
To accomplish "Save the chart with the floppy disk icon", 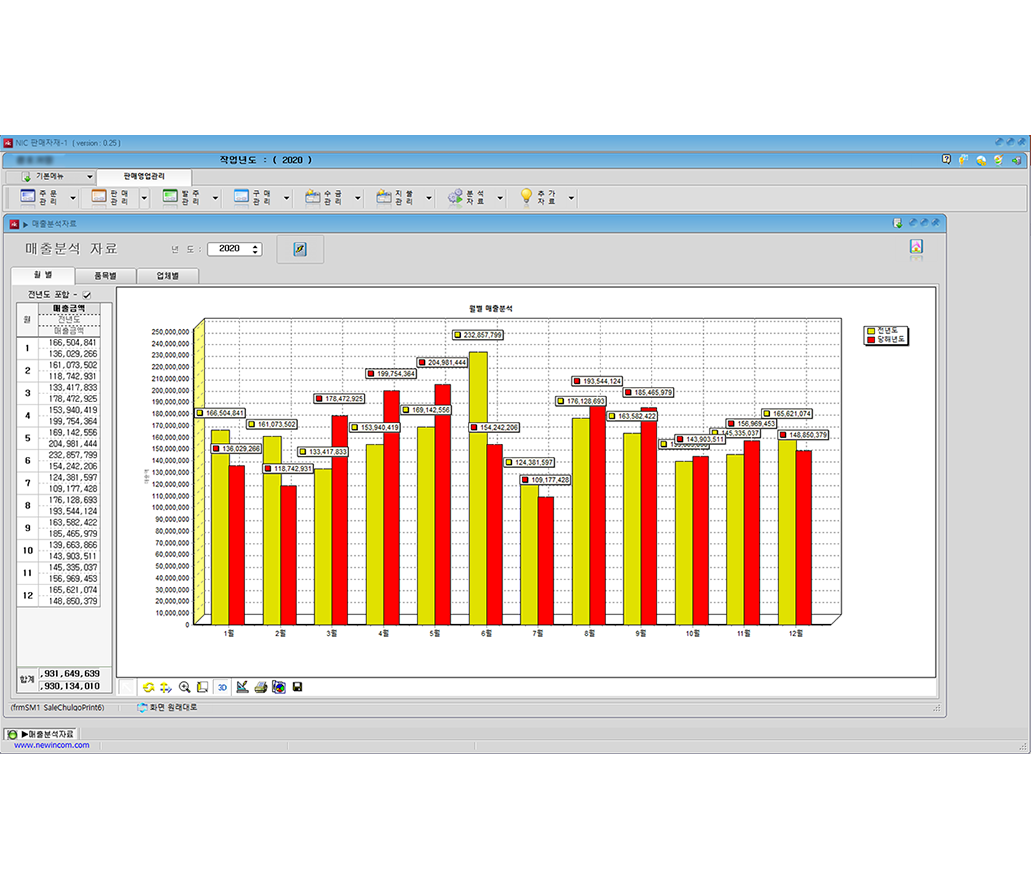I will click(297, 687).
